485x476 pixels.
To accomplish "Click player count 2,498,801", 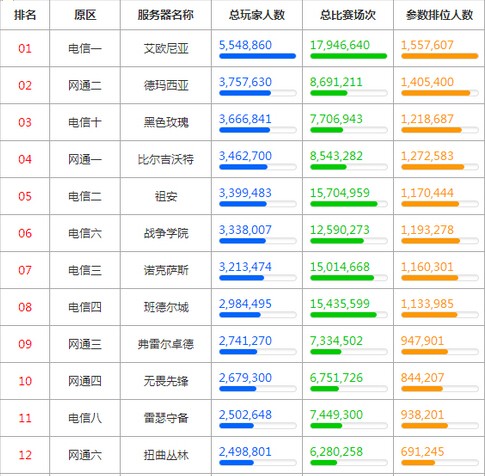I will tap(245, 452).
